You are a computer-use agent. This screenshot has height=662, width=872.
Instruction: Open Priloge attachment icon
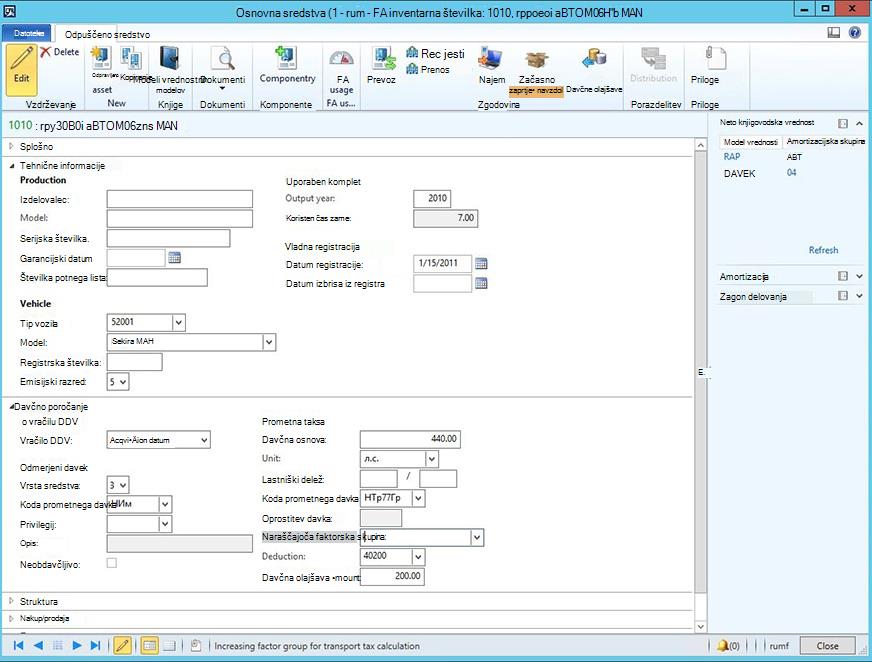[x=715, y=60]
